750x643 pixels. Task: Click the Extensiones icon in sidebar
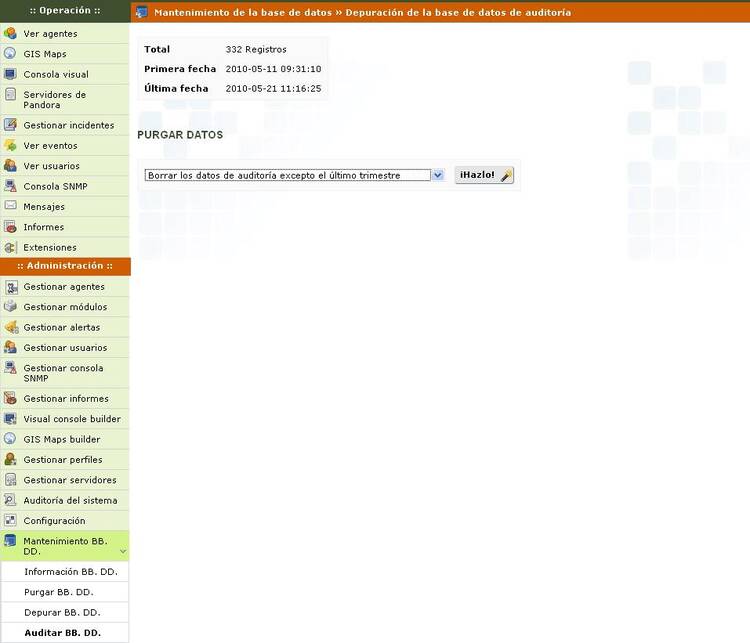click(10, 247)
